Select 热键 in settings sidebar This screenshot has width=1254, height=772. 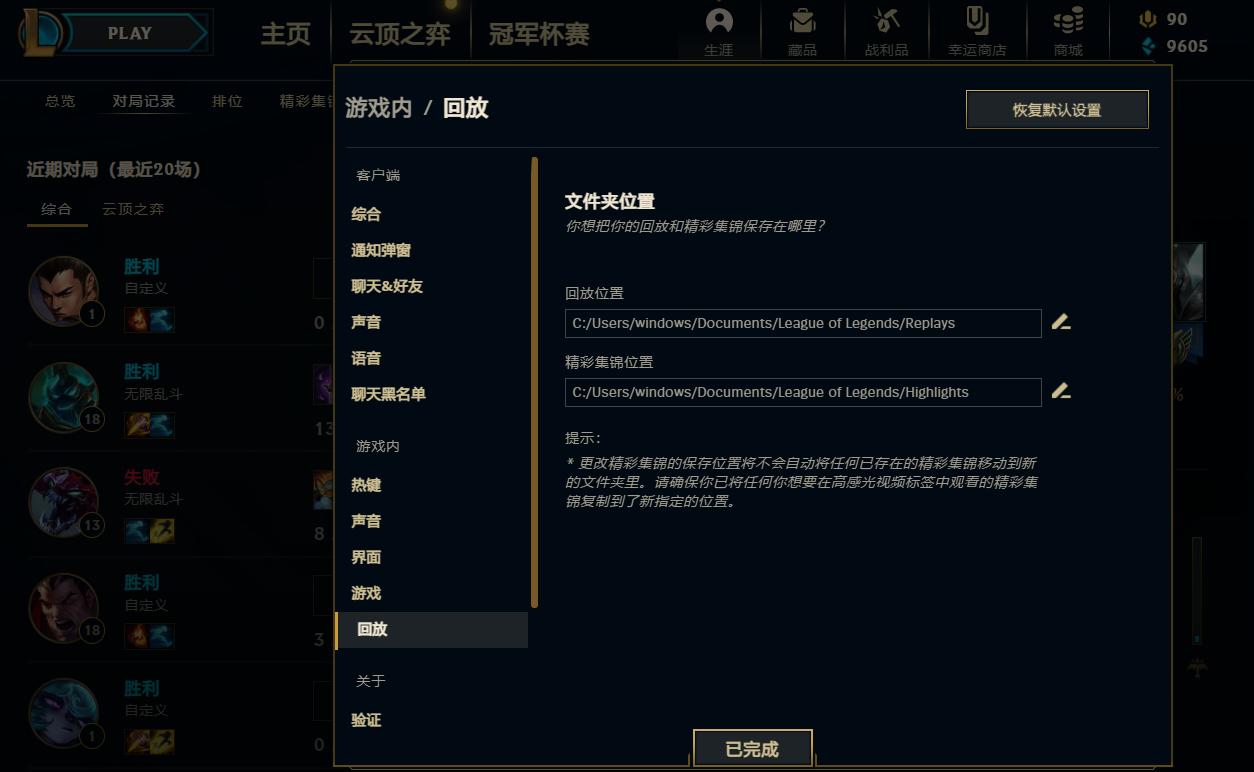366,485
